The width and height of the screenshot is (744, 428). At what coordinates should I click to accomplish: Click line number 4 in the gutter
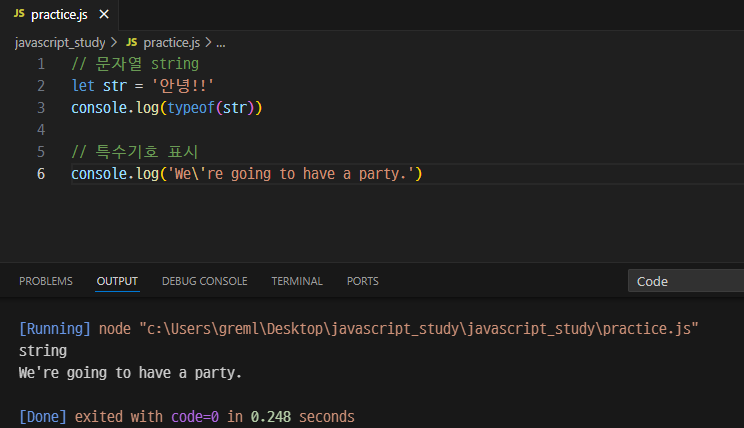pyautogui.click(x=41, y=130)
